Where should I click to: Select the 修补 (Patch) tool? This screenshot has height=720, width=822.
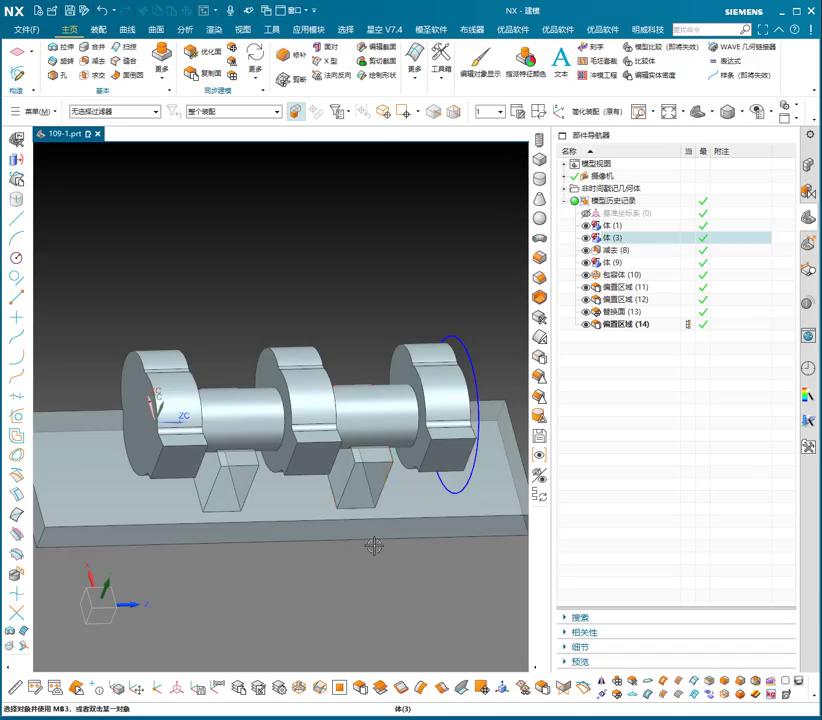(291, 55)
